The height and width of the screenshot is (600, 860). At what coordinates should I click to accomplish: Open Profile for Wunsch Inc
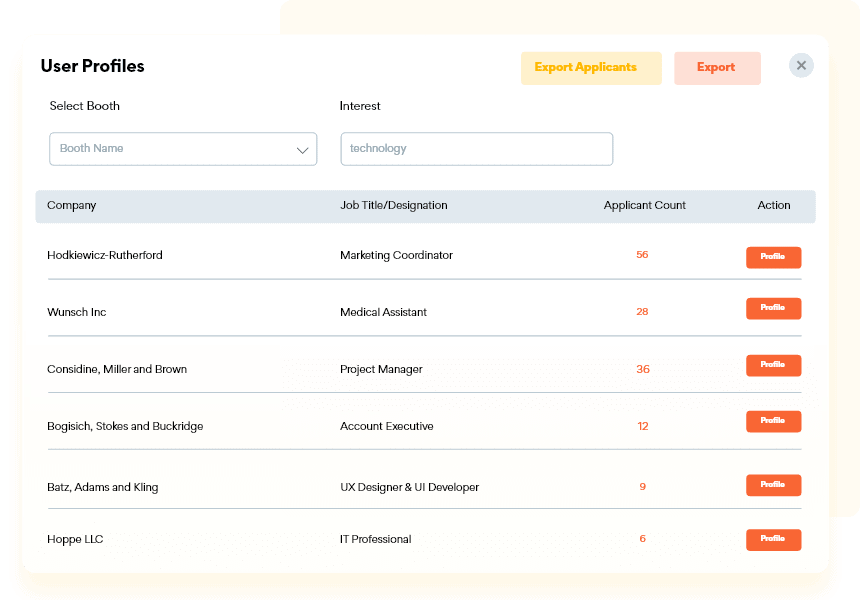[773, 308]
